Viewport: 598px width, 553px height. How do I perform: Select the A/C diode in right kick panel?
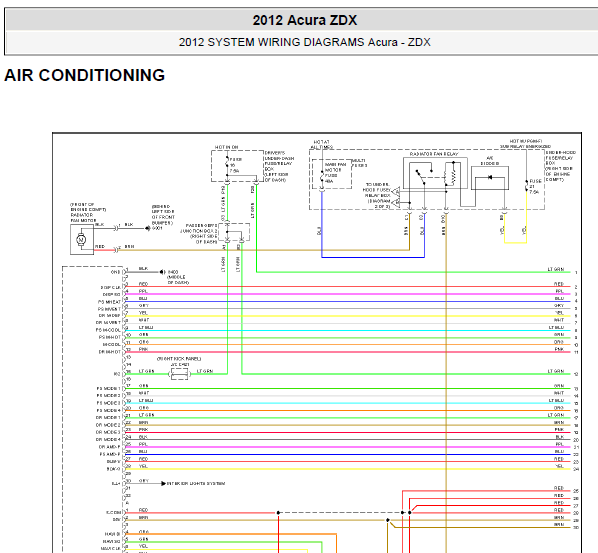[x=179, y=374]
